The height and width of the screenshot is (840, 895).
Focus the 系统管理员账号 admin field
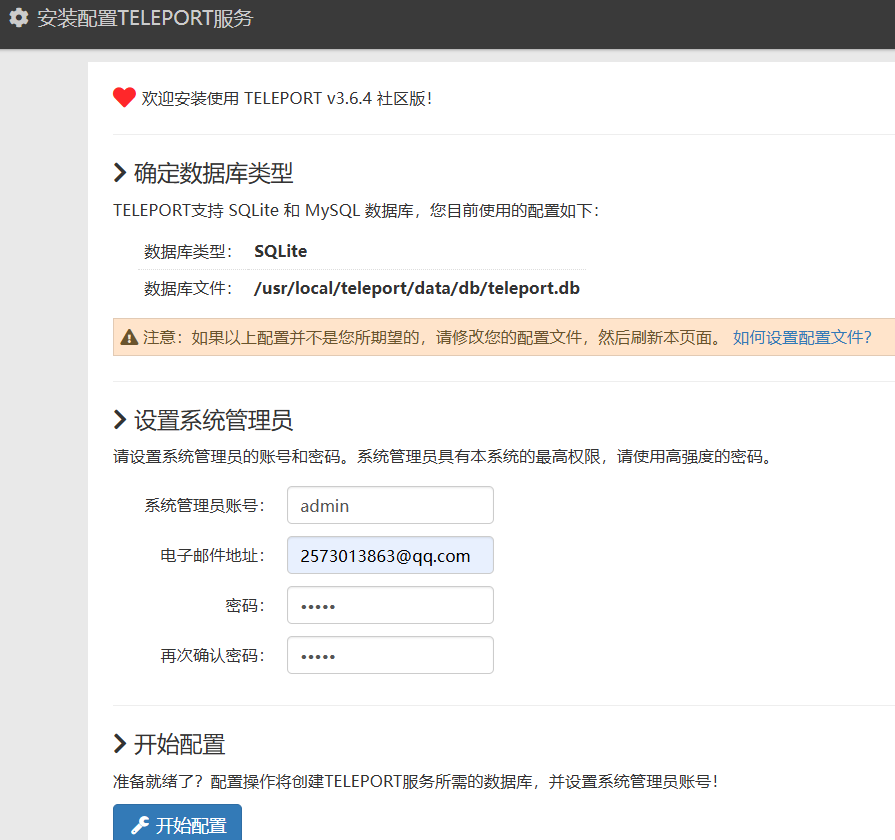click(x=390, y=505)
